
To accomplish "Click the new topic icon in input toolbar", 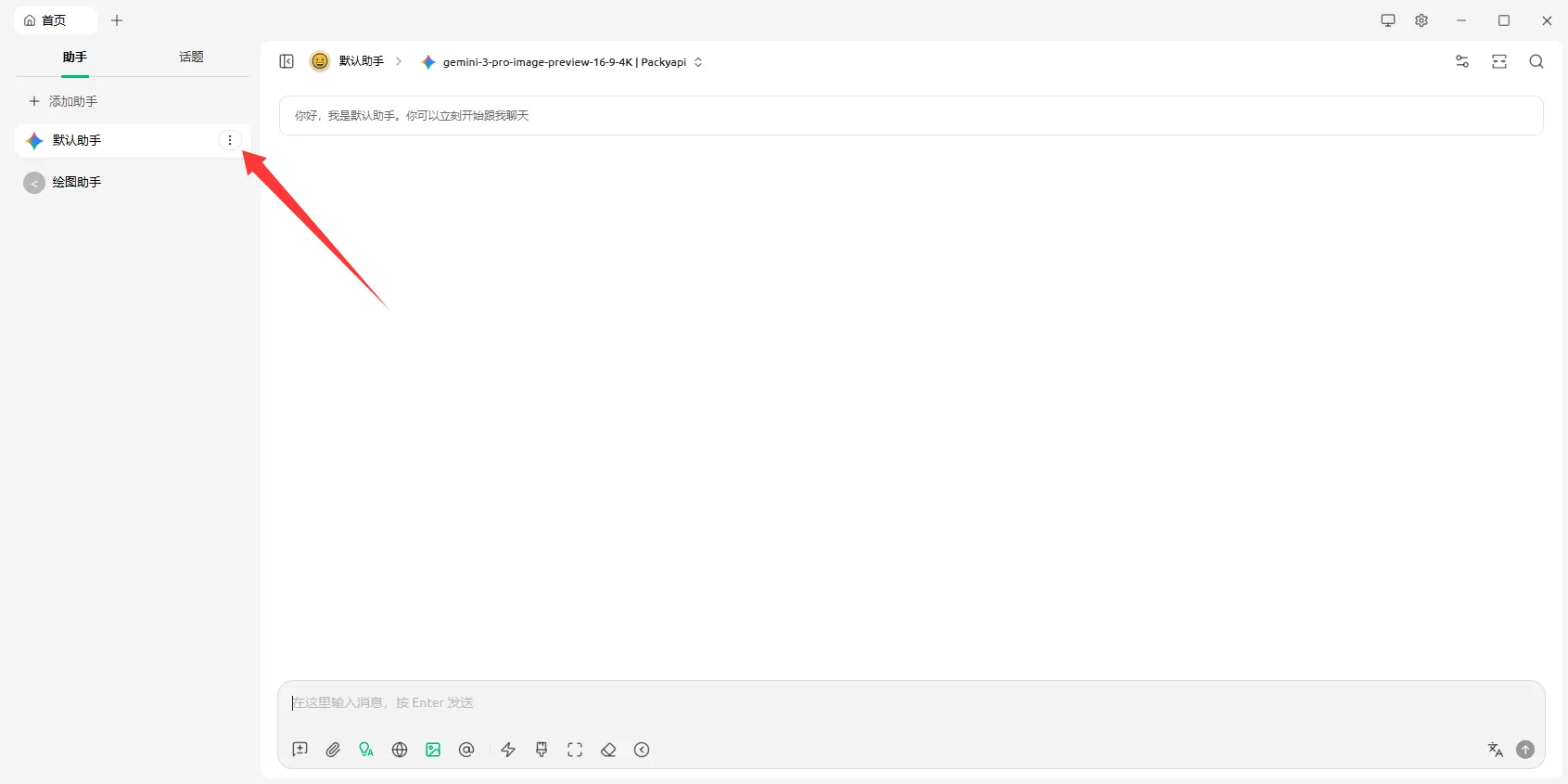I will pos(300,750).
